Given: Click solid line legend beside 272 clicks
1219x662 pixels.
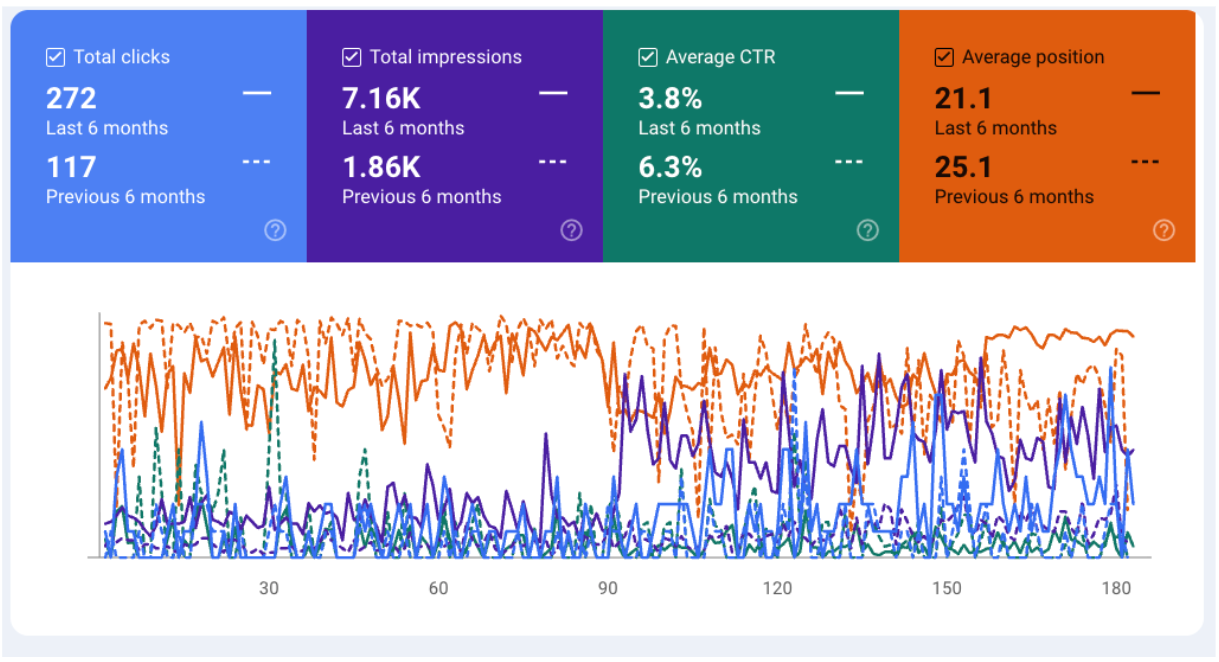Looking at the screenshot, I should [x=257, y=93].
